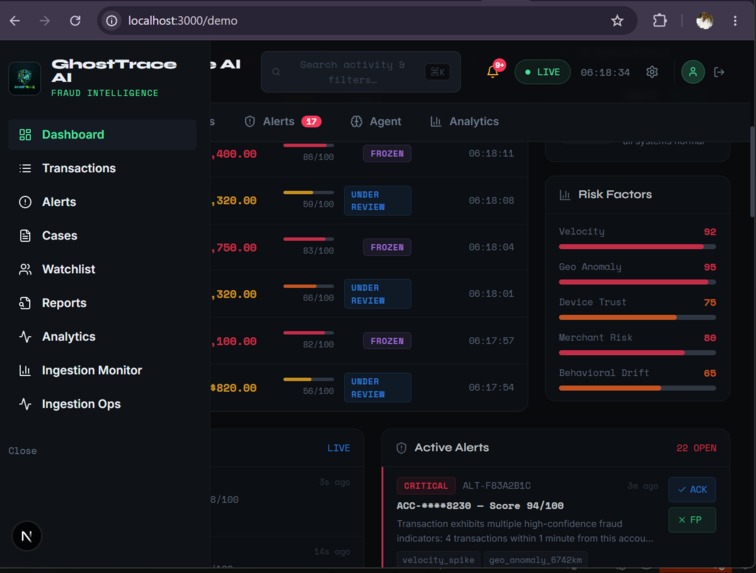
Task: Click the logout icon in header
Action: coord(719,72)
